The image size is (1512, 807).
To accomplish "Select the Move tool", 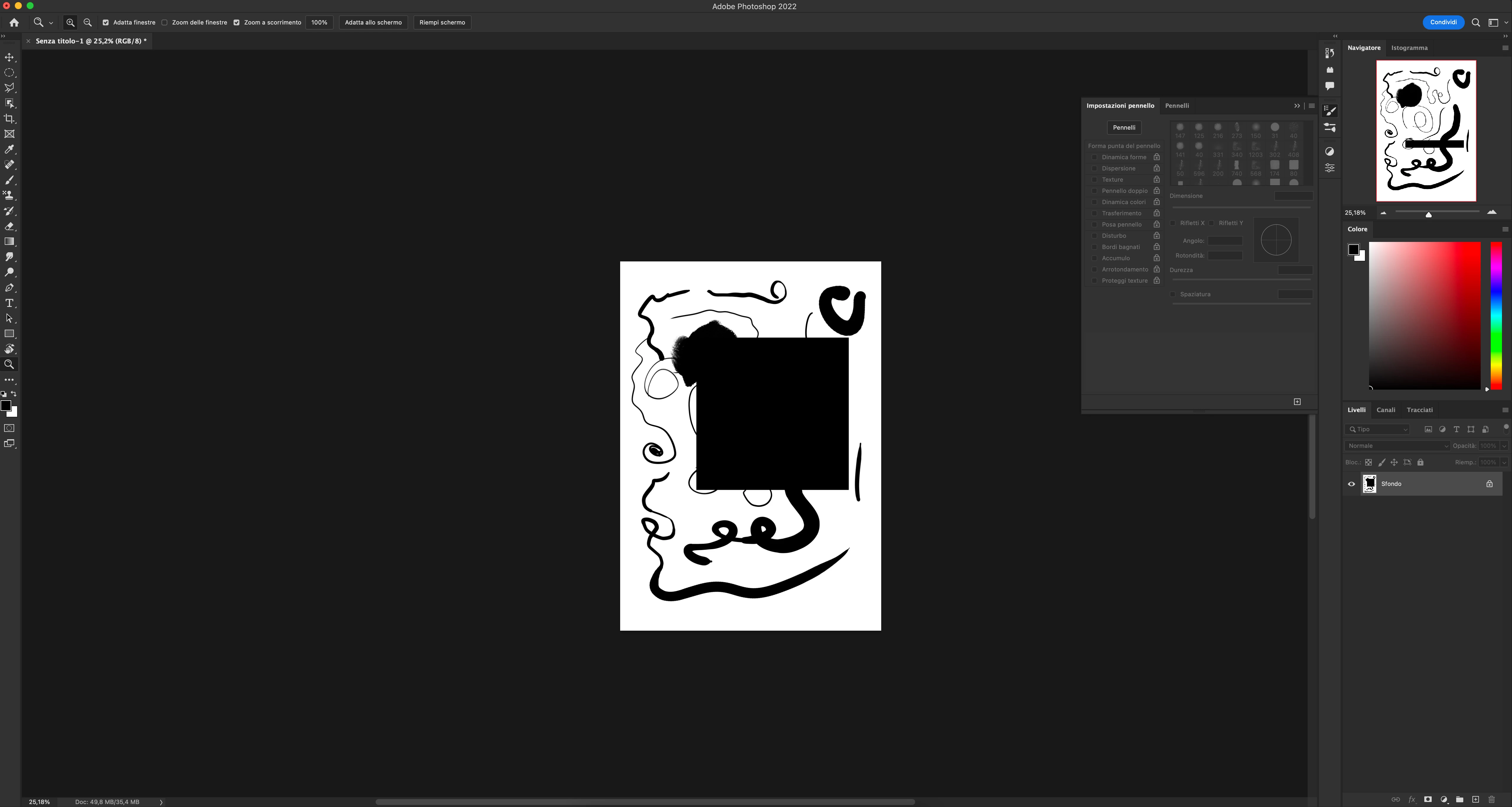I will pos(9,58).
